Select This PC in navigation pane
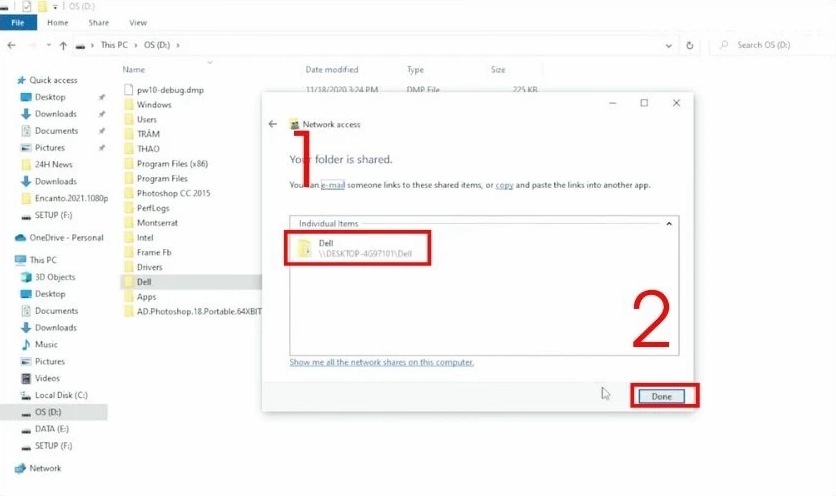The image size is (836, 496). click(43, 260)
